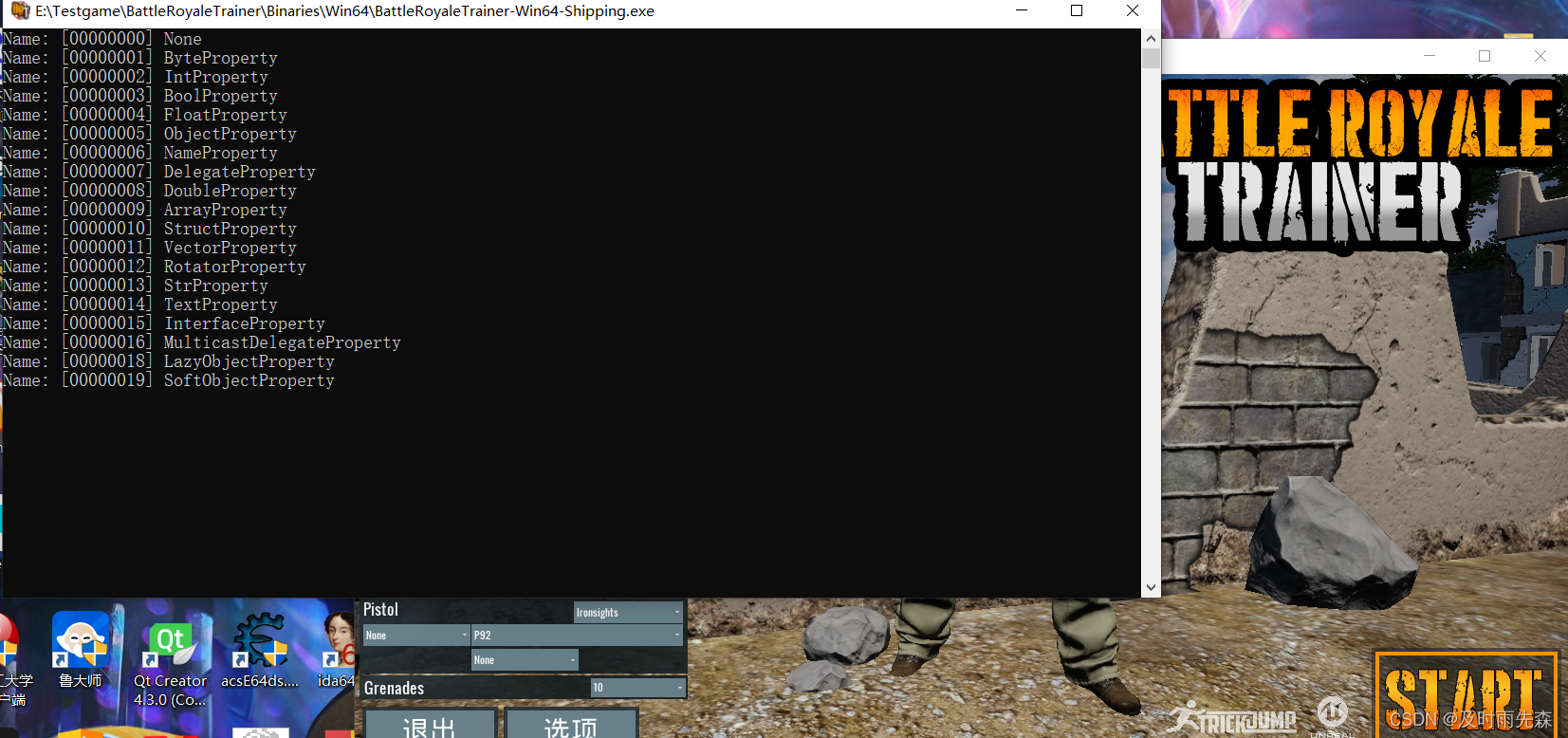Click the SoftObjectProperty console entry

(169, 380)
